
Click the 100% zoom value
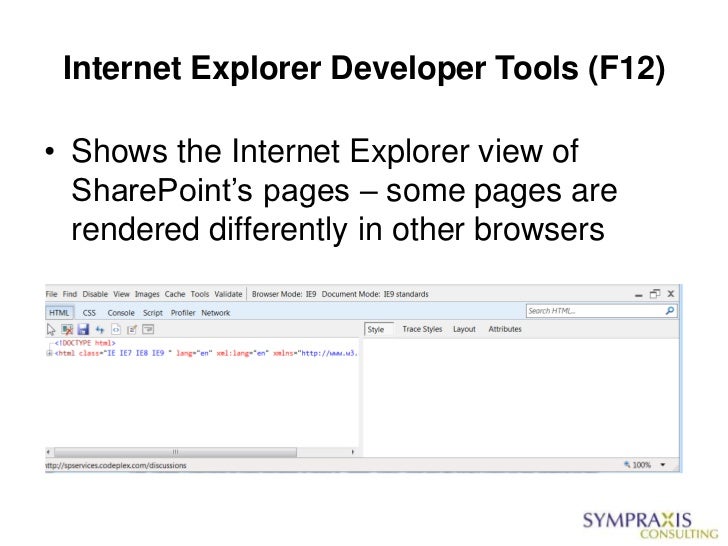[x=642, y=465]
